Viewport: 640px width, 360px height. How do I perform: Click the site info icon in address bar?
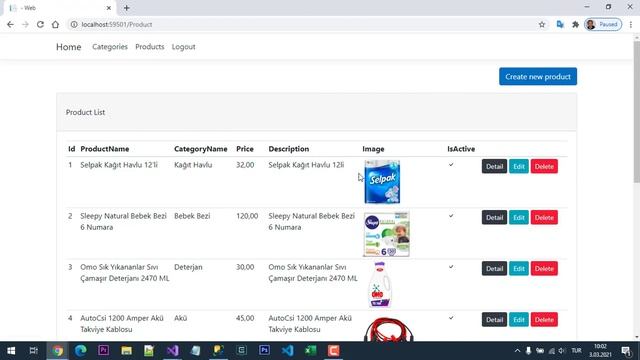pyautogui.click(x=74, y=24)
